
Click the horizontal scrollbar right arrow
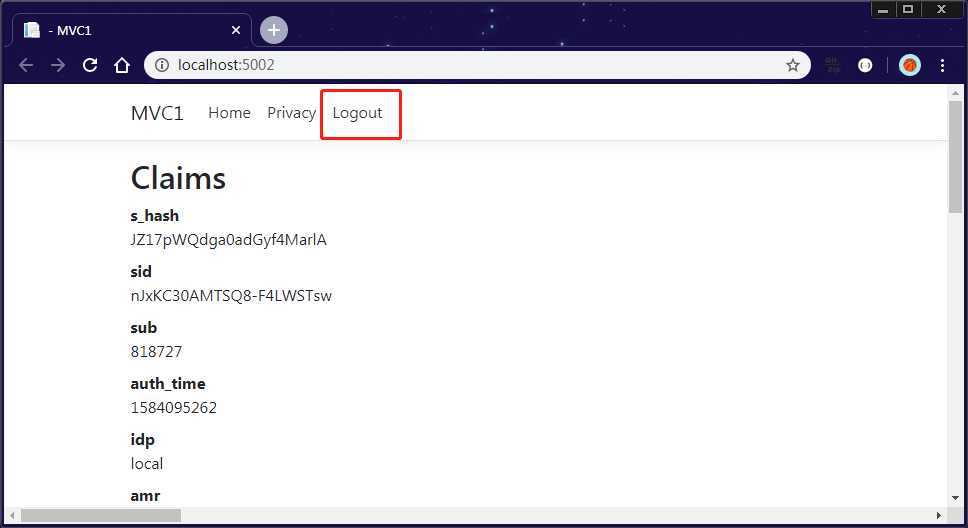(x=938, y=515)
